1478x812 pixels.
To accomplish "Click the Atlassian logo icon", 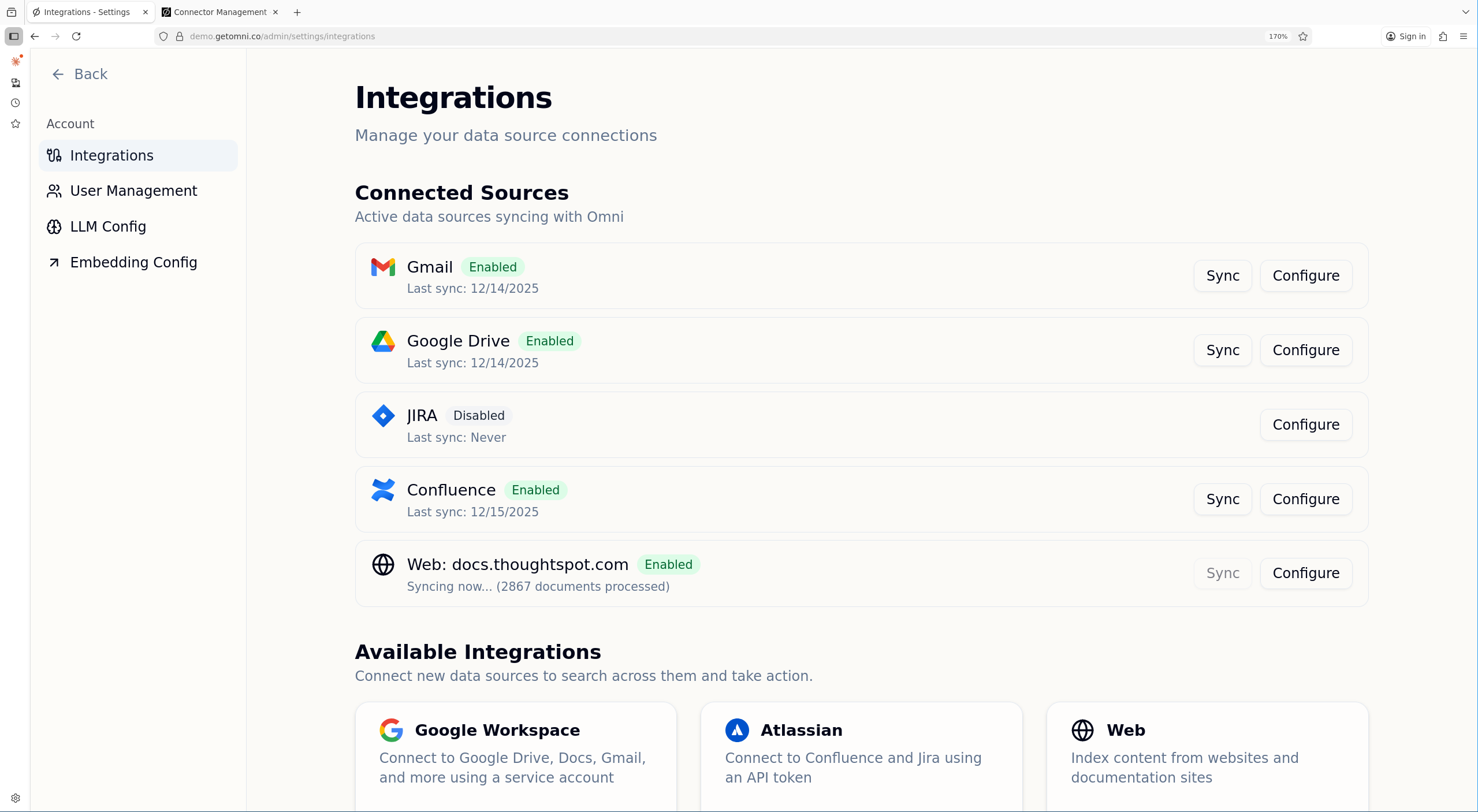I will tap(737, 730).
